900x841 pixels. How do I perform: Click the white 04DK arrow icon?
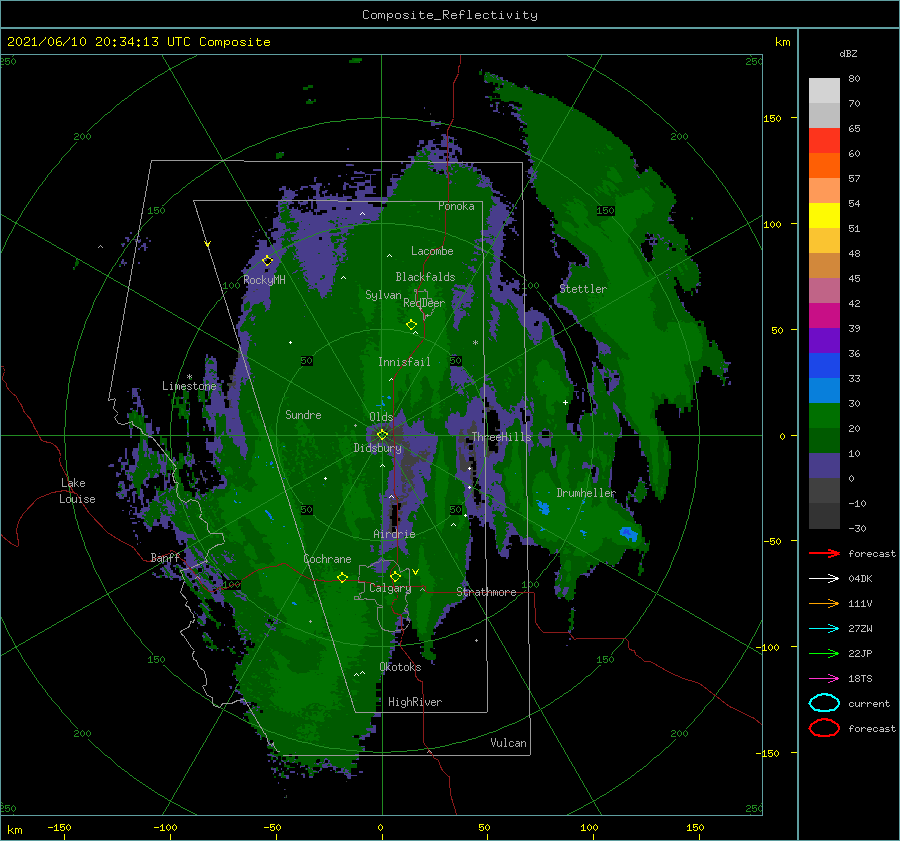(x=824, y=578)
